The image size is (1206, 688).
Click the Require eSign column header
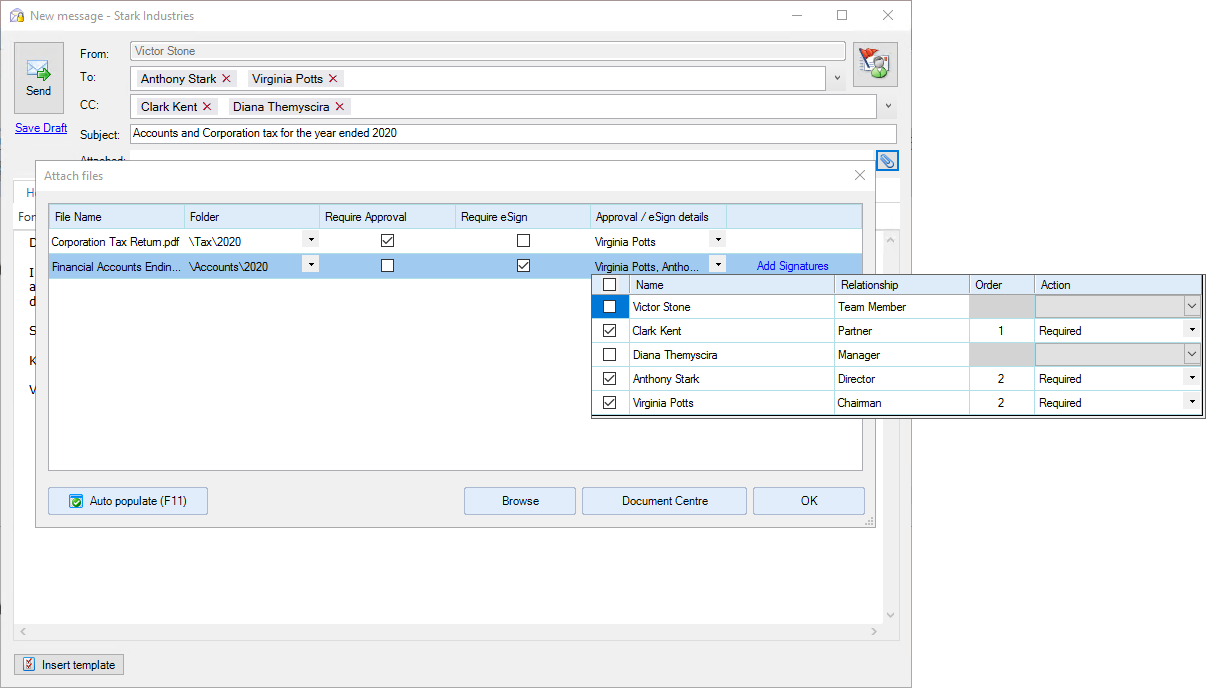tap(523, 217)
